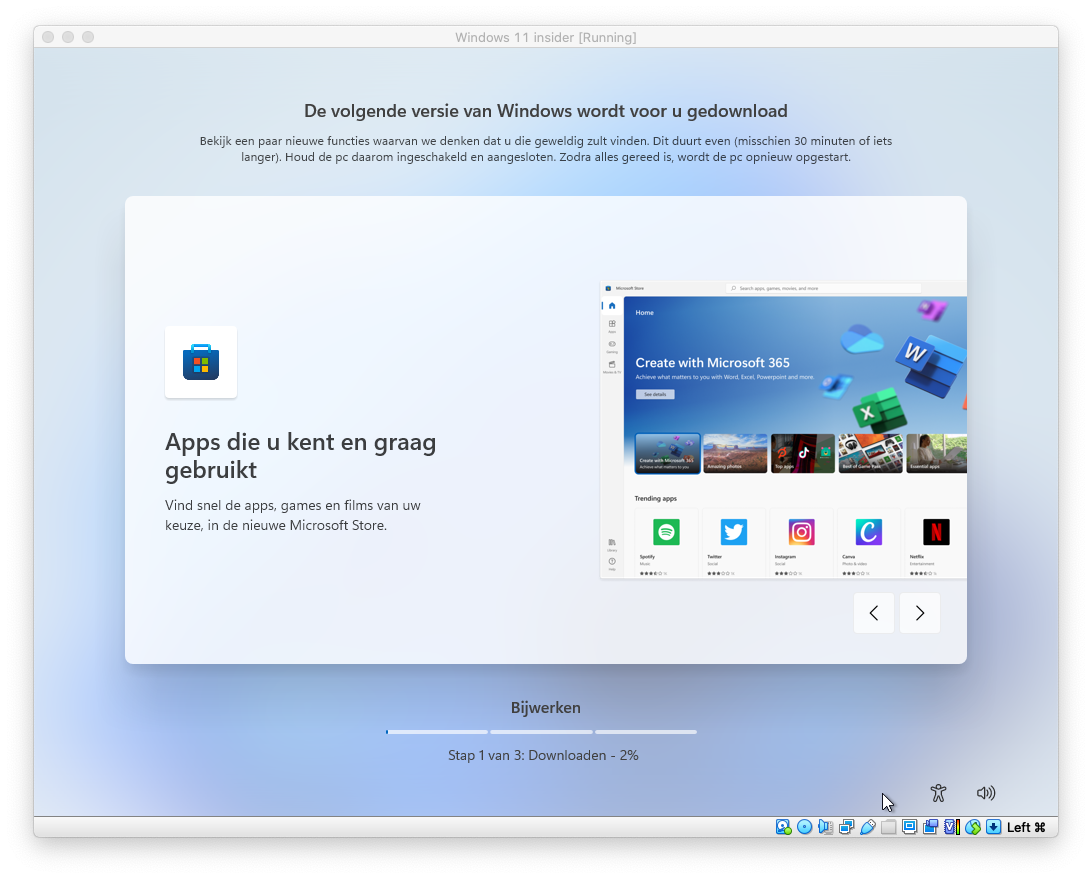Viewport: 1092px width, 879px height.
Task: Click the Microsoft Store bag icon tile
Action: click(201, 362)
